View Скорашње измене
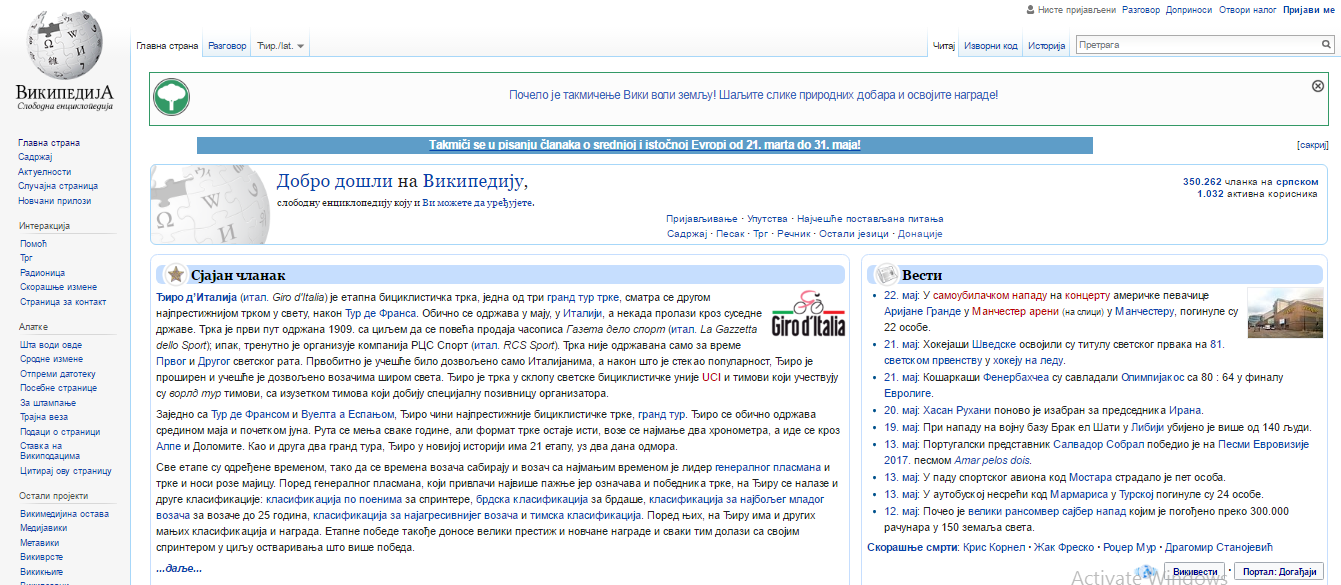The height and width of the screenshot is (585, 1341). 59,287
